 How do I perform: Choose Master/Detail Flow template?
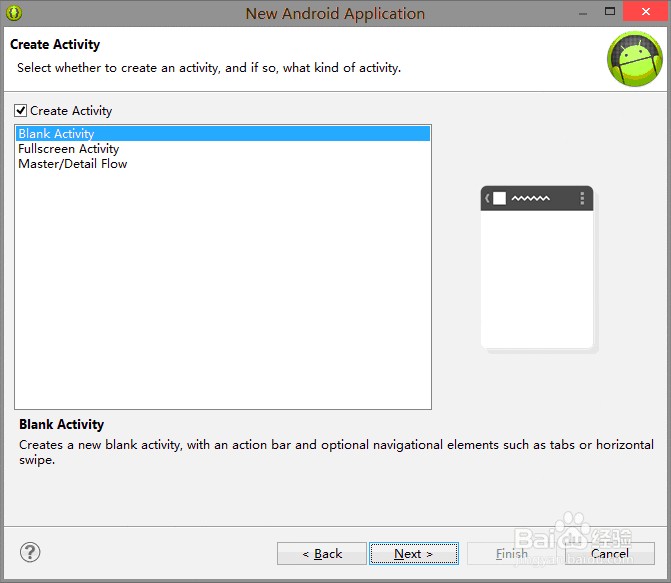(x=223, y=164)
